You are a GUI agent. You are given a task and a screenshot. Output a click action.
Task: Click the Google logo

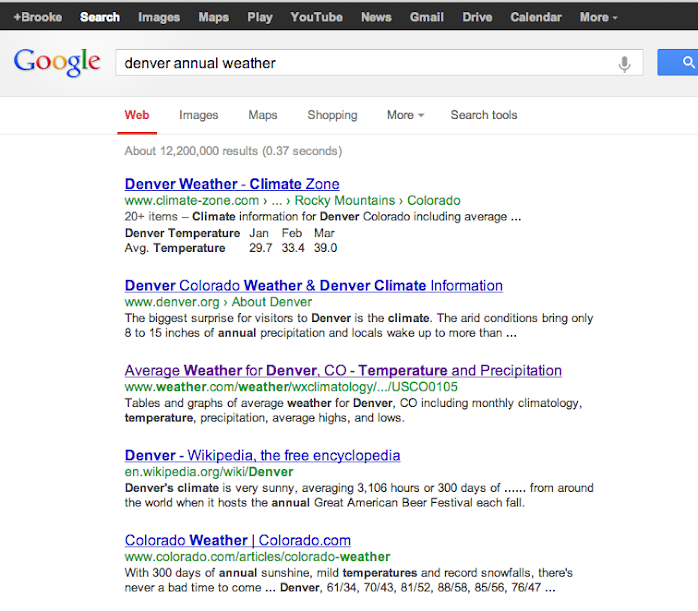coord(57,62)
